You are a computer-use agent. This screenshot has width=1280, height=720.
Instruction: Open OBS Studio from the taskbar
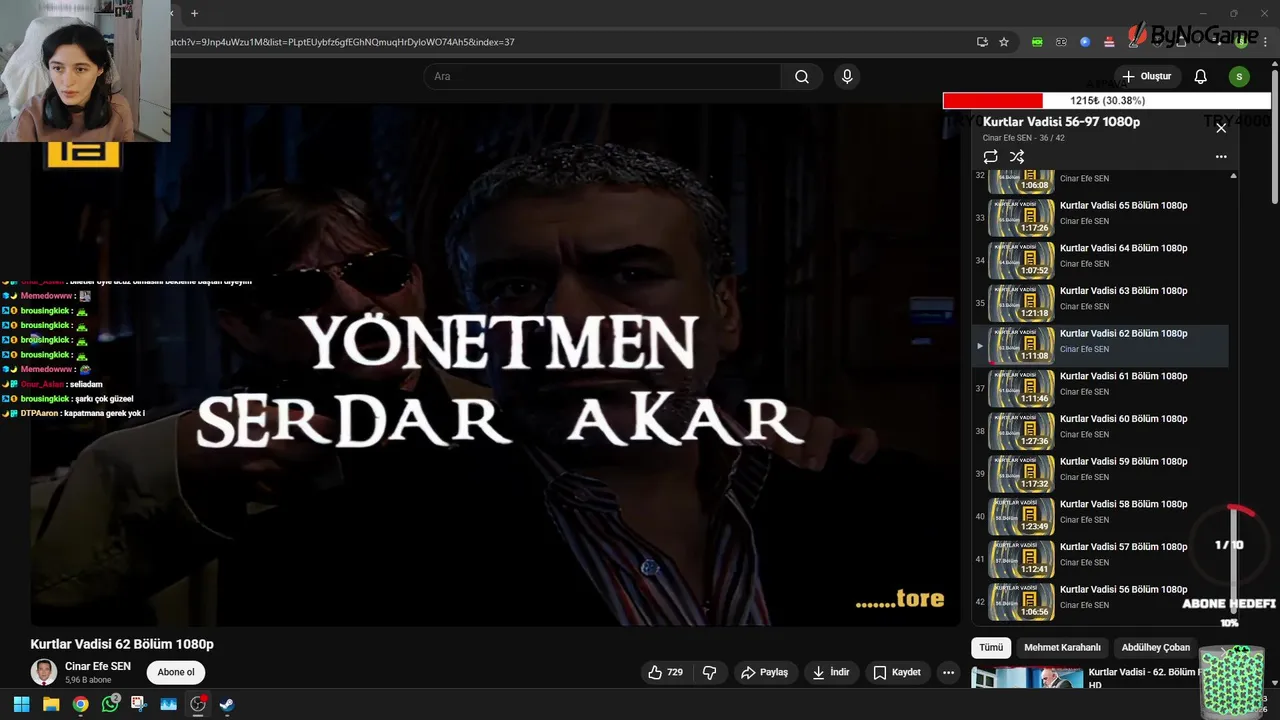click(198, 704)
